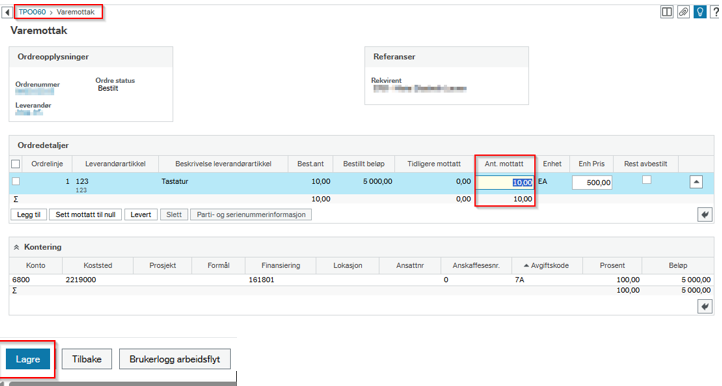This screenshot has height=386, width=722.
Task: Click the Formål column header
Action: (218, 265)
